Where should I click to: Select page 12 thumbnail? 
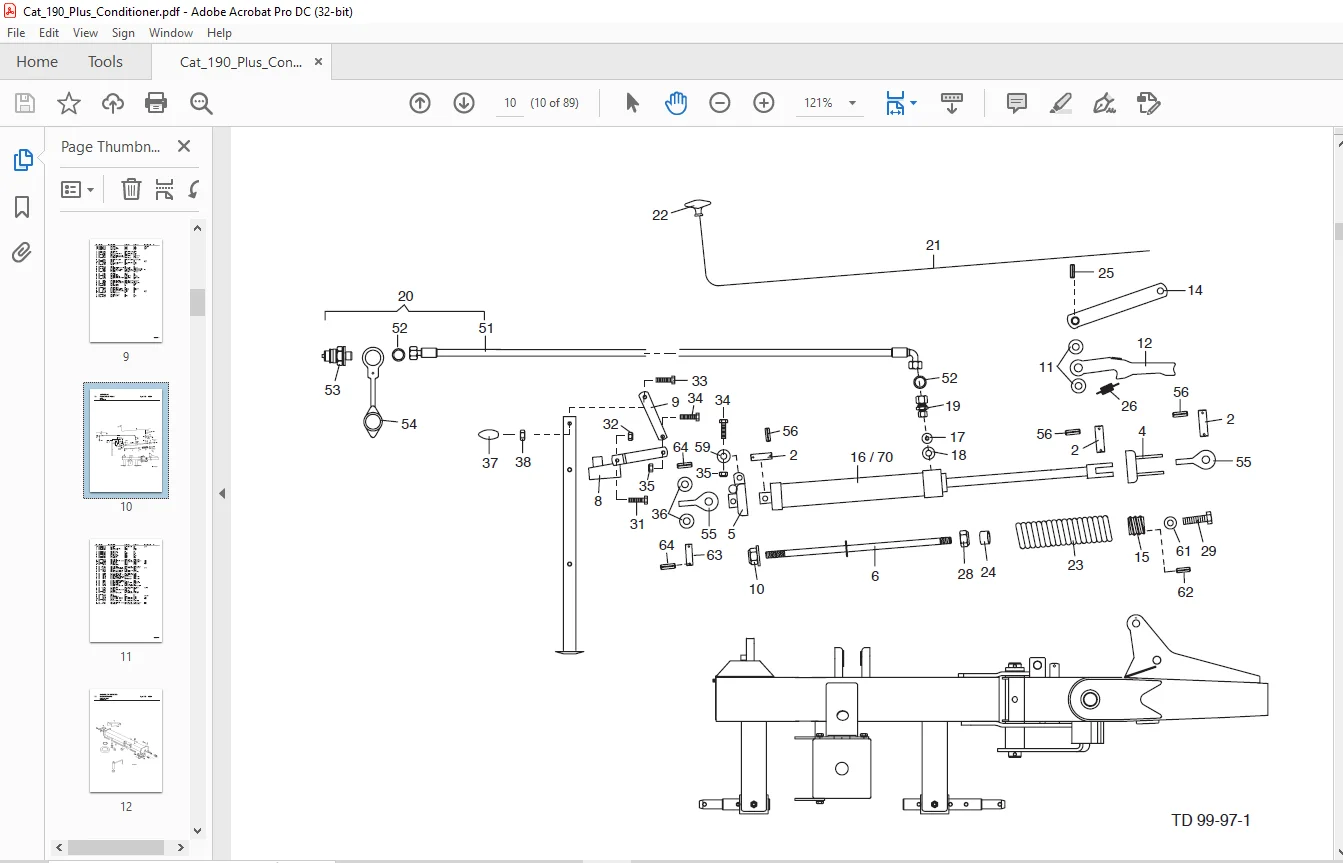126,741
